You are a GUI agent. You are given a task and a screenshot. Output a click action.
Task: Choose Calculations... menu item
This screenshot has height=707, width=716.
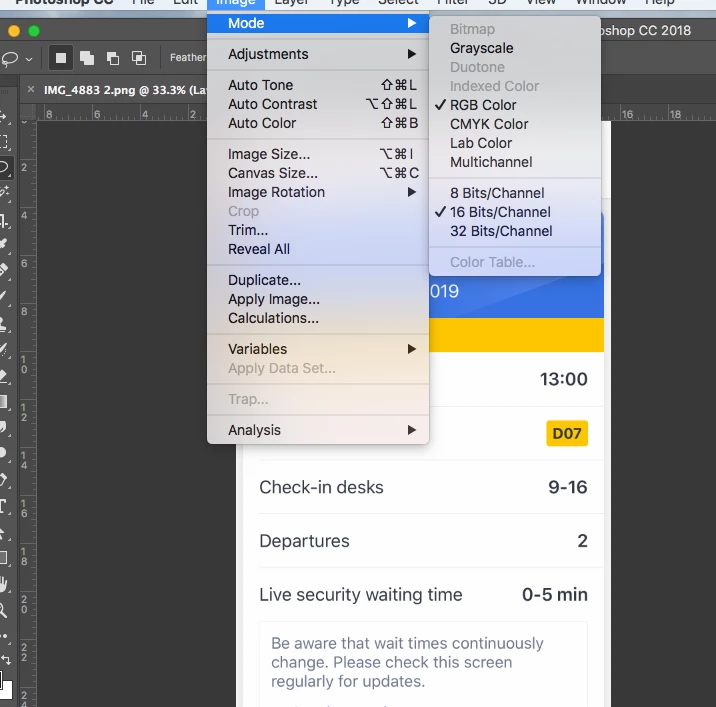(318, 318)
